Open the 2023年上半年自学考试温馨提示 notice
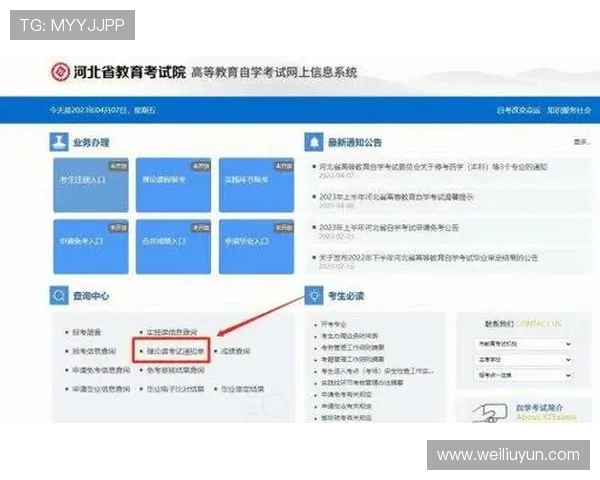The width and height of the screenshot is (600, 480). [x=396, y=197]
